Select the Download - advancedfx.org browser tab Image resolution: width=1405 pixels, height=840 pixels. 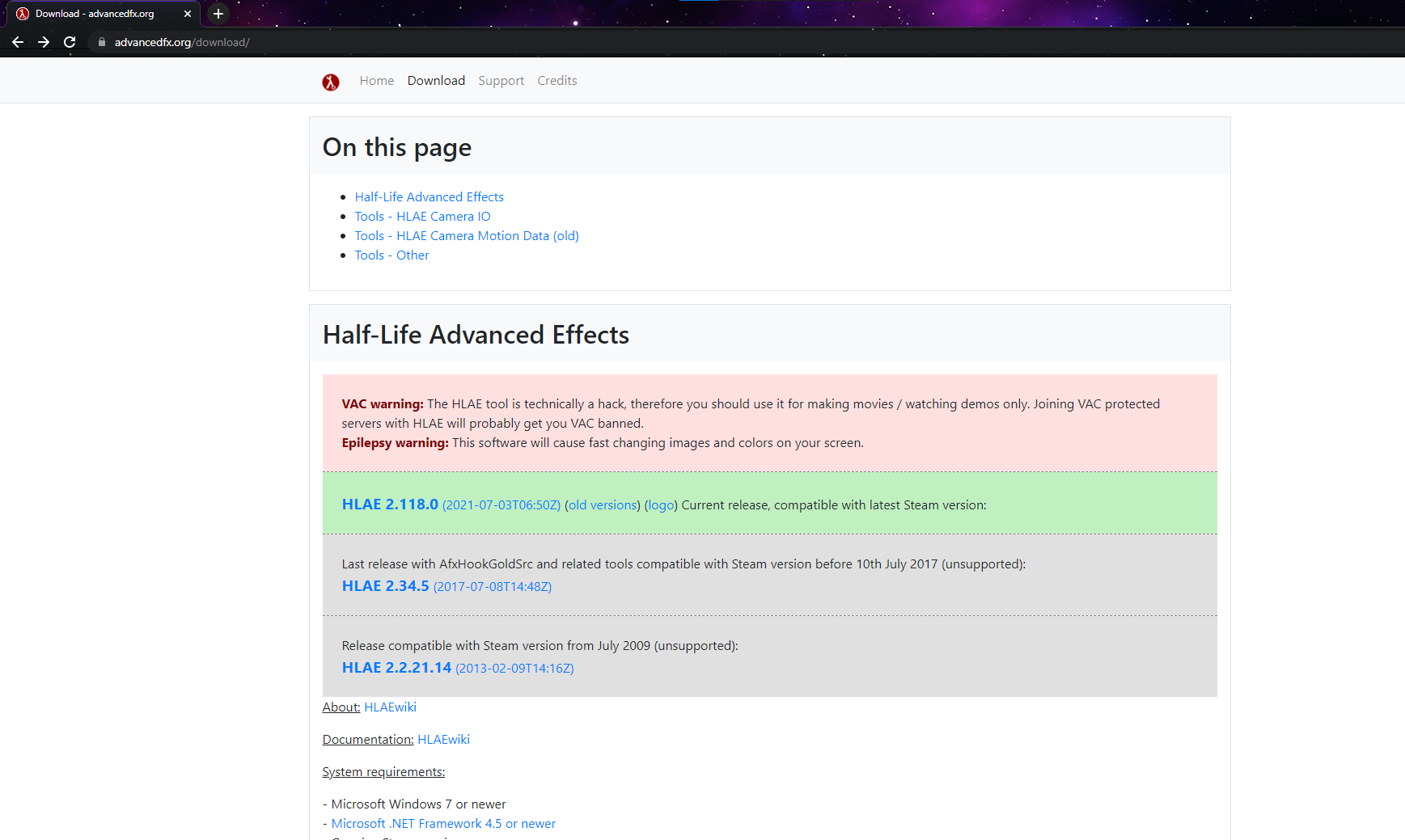pos(104,14)
